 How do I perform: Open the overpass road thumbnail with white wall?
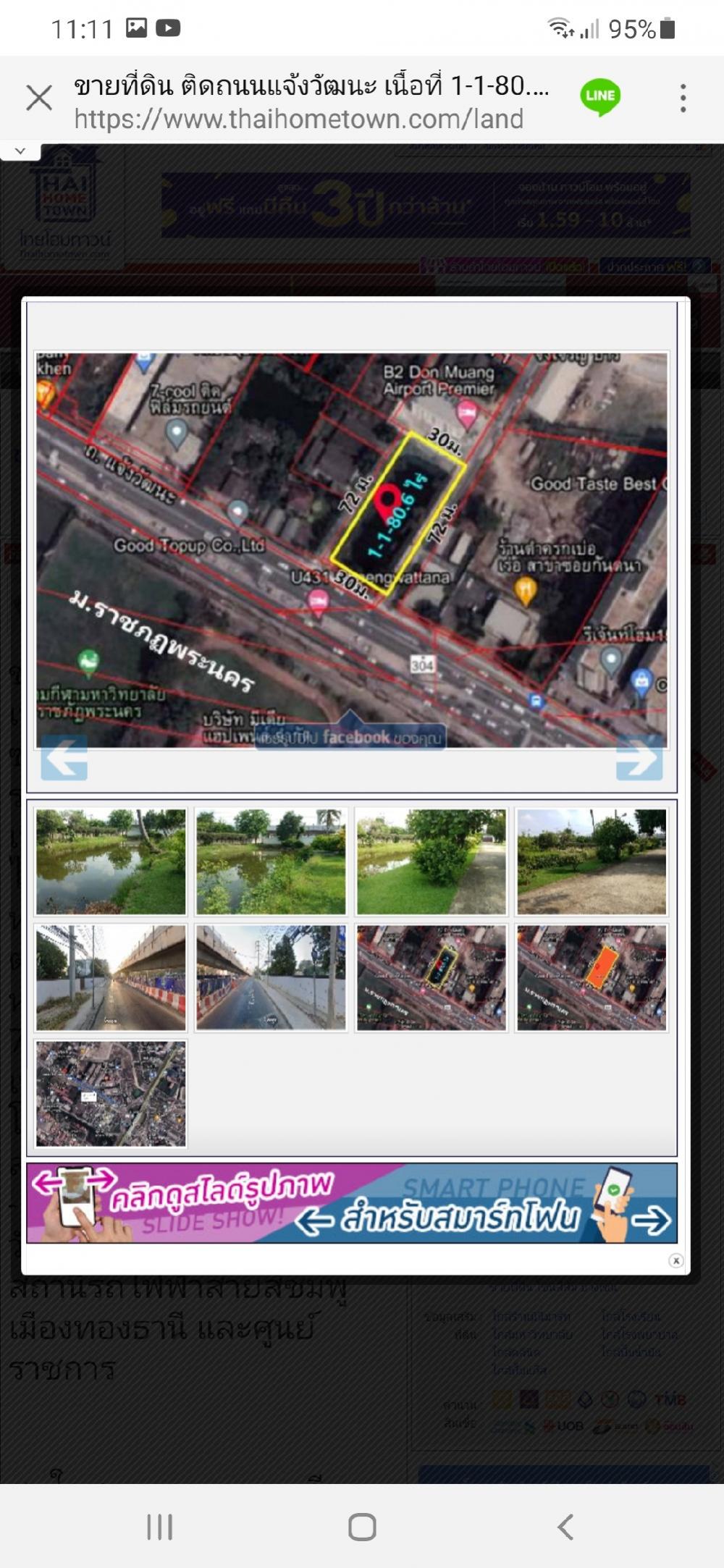coord(271,977)
